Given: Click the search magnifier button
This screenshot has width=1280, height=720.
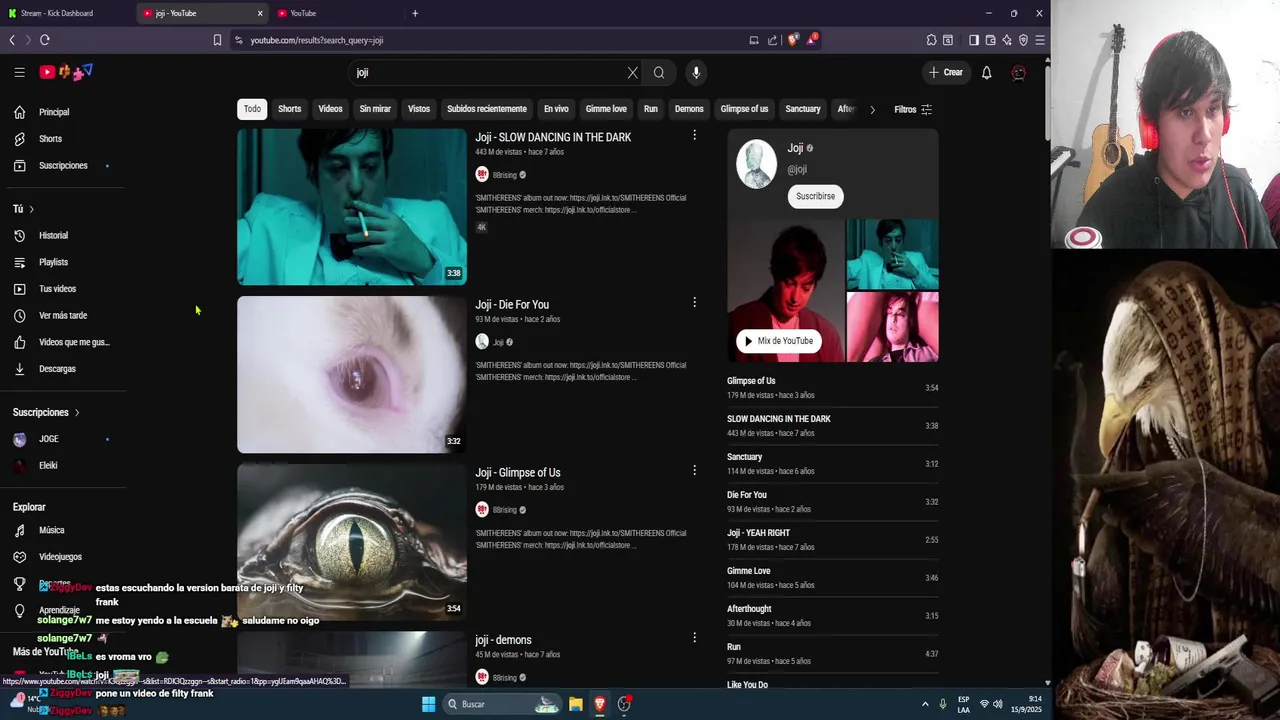Looking at the screenshot, I should click(x=659, y=72).
